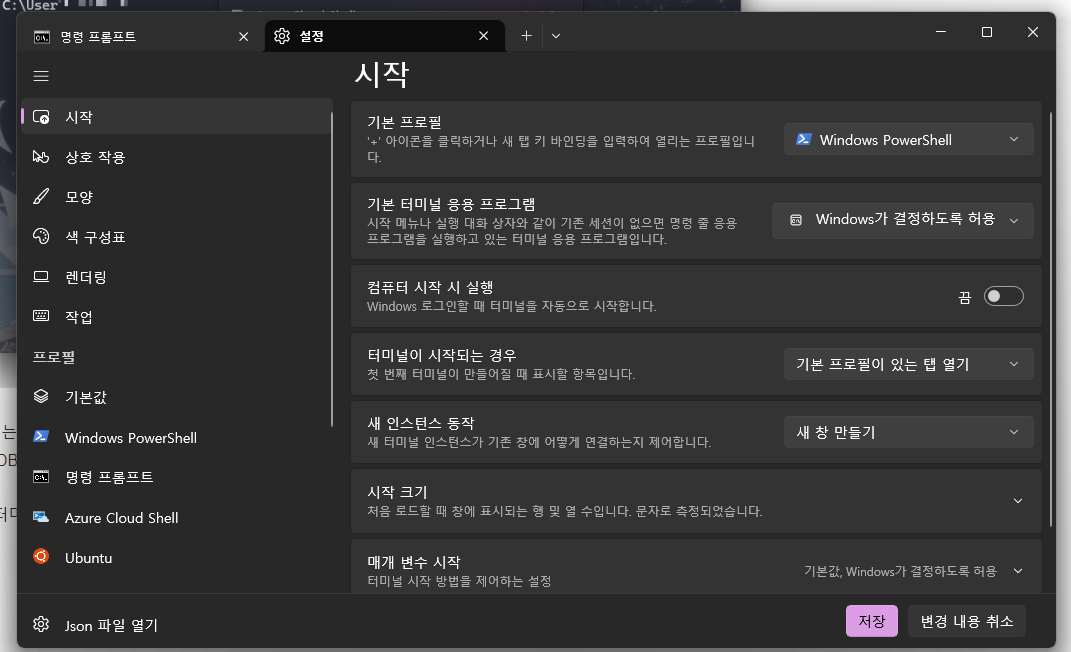Click the Azure Cloud Shell profile icon

point(41,517)
